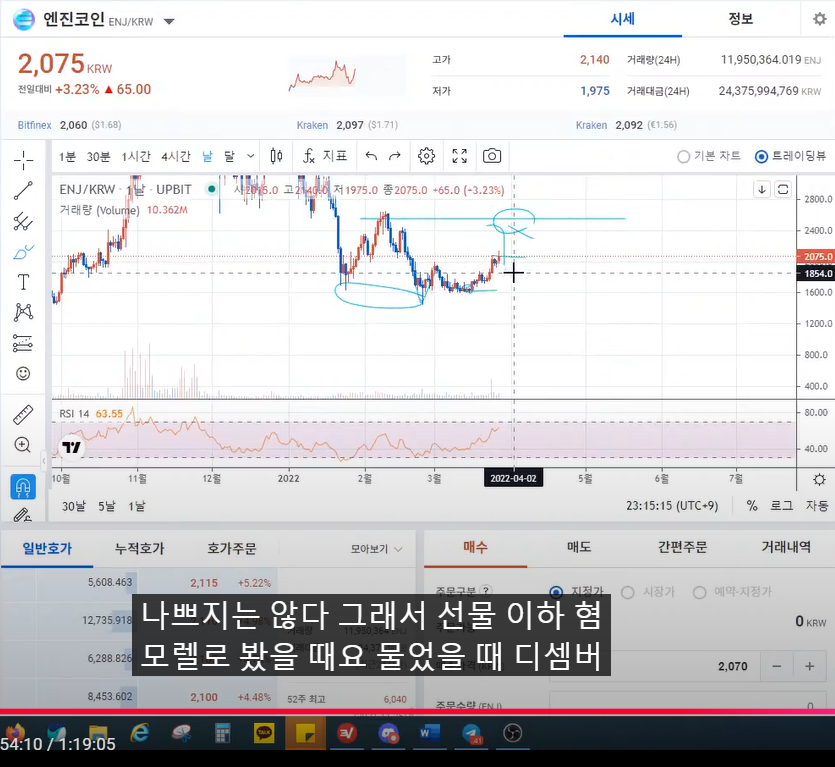The width and height of the screenshot is (835, 767).
Task: Open the 거래내역 tab
Action: 785,547
